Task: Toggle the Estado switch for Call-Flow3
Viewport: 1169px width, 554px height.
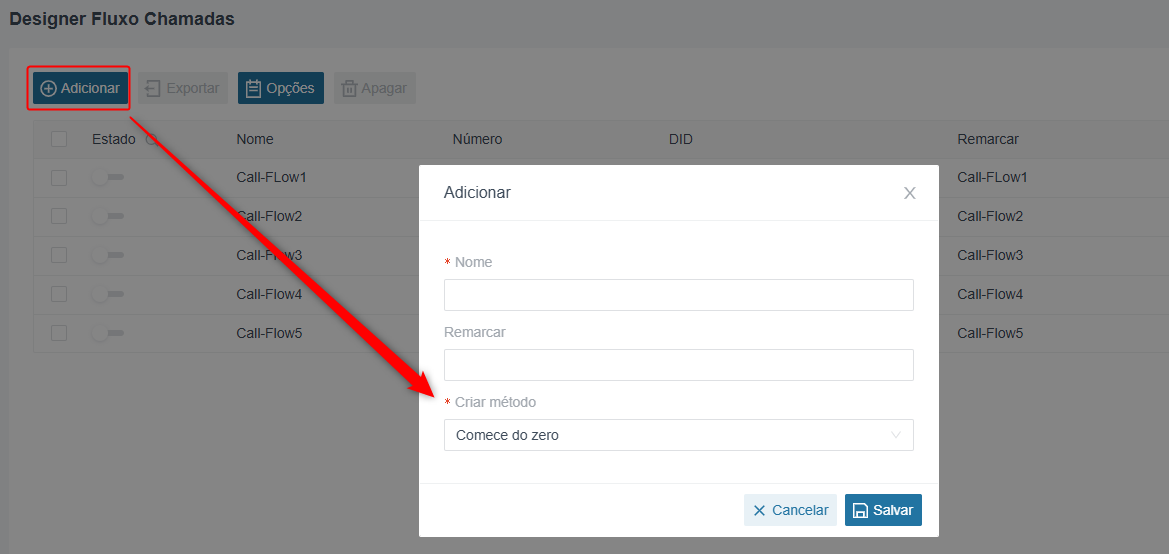Action: coord(107,255)
